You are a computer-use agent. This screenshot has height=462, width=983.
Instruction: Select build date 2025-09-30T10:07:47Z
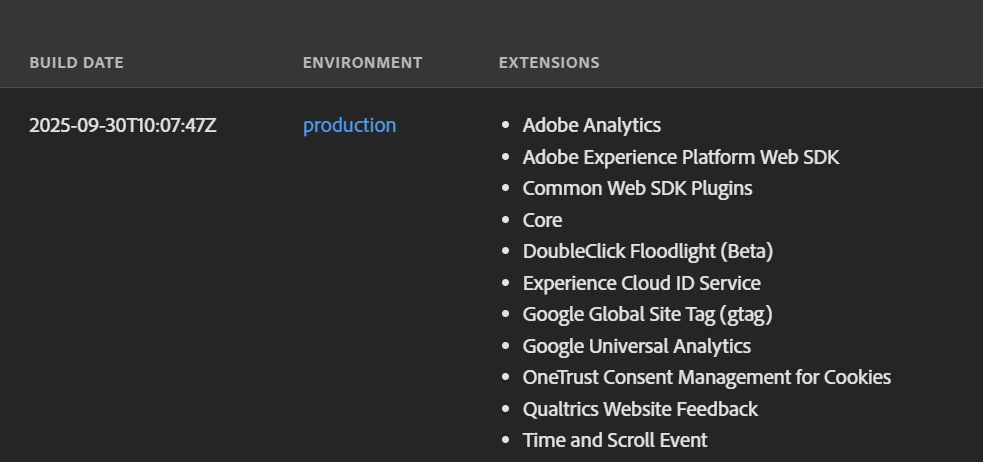tap(123, 125)
